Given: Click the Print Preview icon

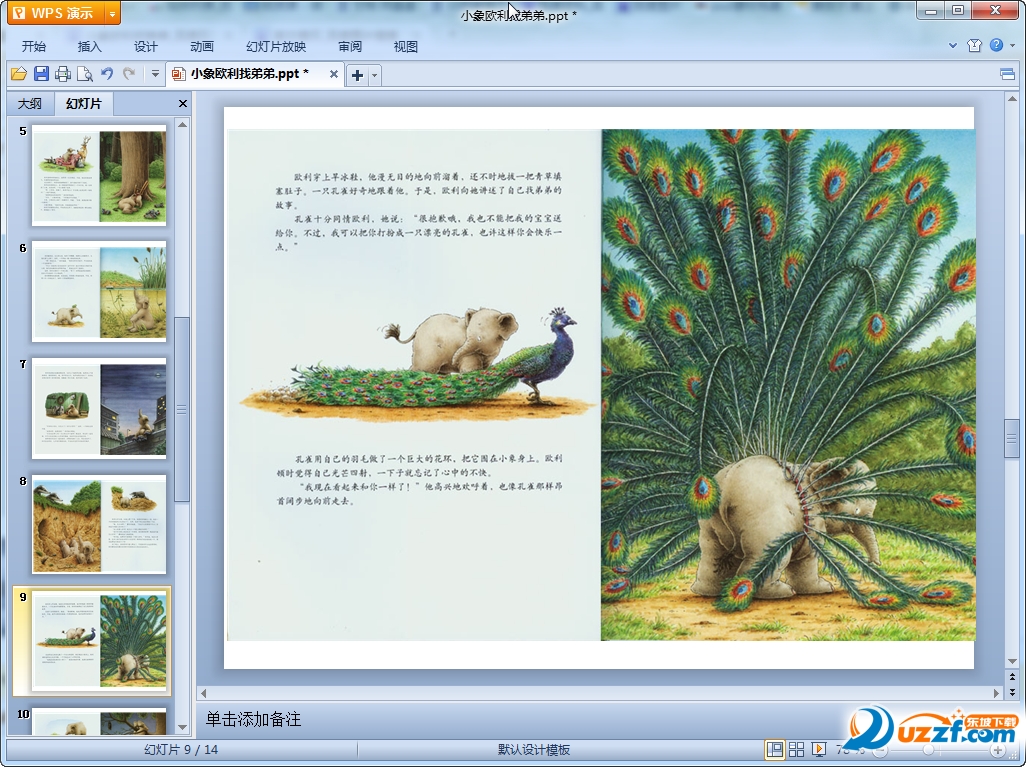Looking at the screenshot, I should pos(84,74).
